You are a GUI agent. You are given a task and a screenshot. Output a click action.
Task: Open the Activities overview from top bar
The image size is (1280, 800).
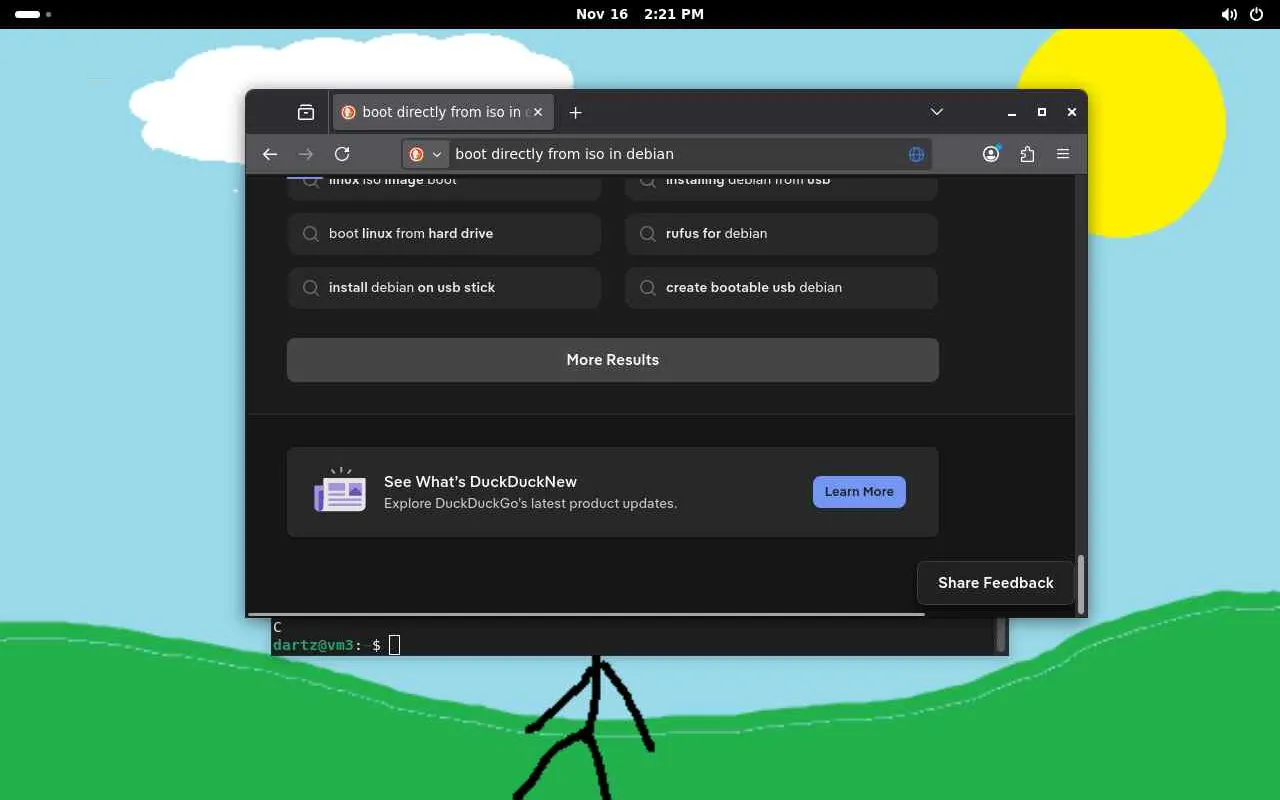point(33,14)
